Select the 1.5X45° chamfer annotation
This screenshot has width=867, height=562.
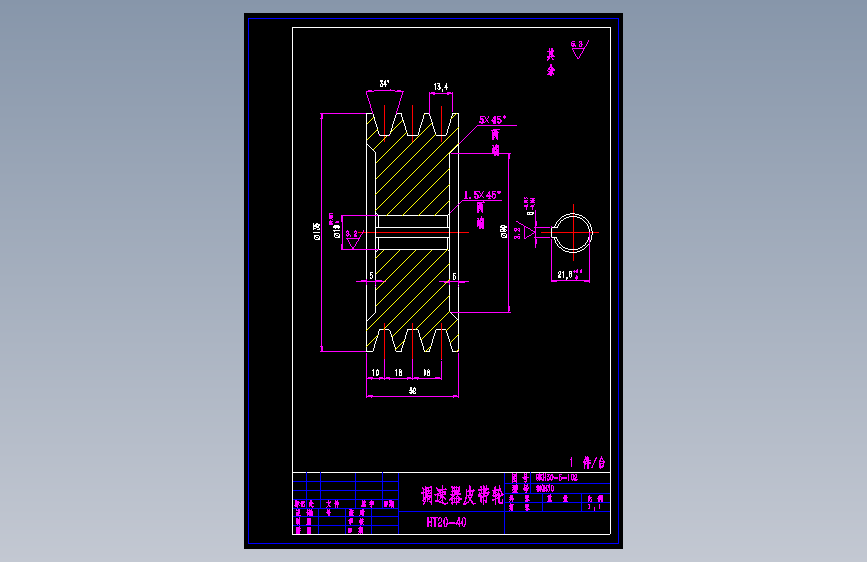pos(482,195)
